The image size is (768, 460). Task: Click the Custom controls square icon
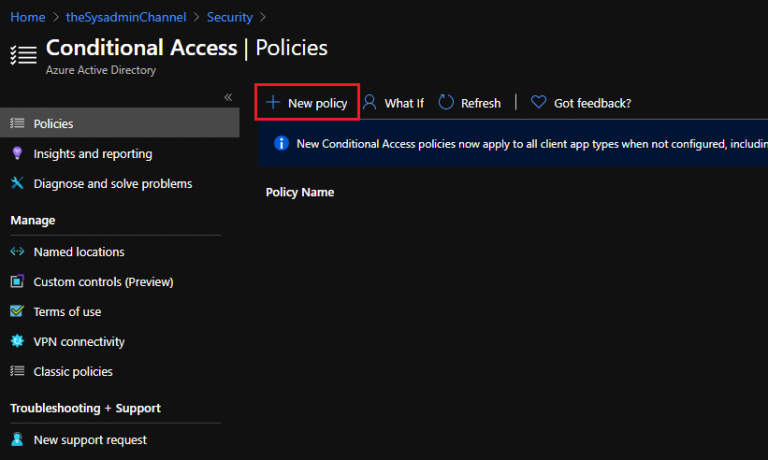click(17, 281)
